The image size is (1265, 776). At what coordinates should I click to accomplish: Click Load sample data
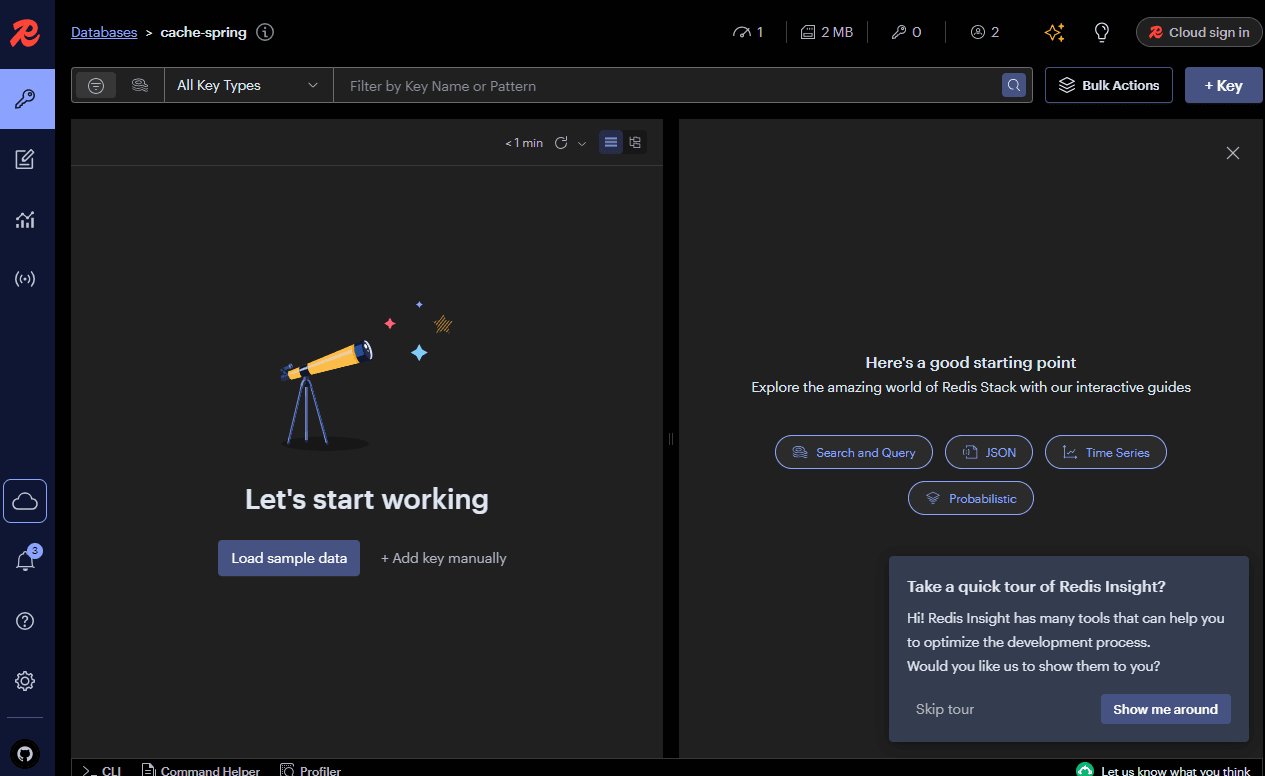click(x=289, y=558)
